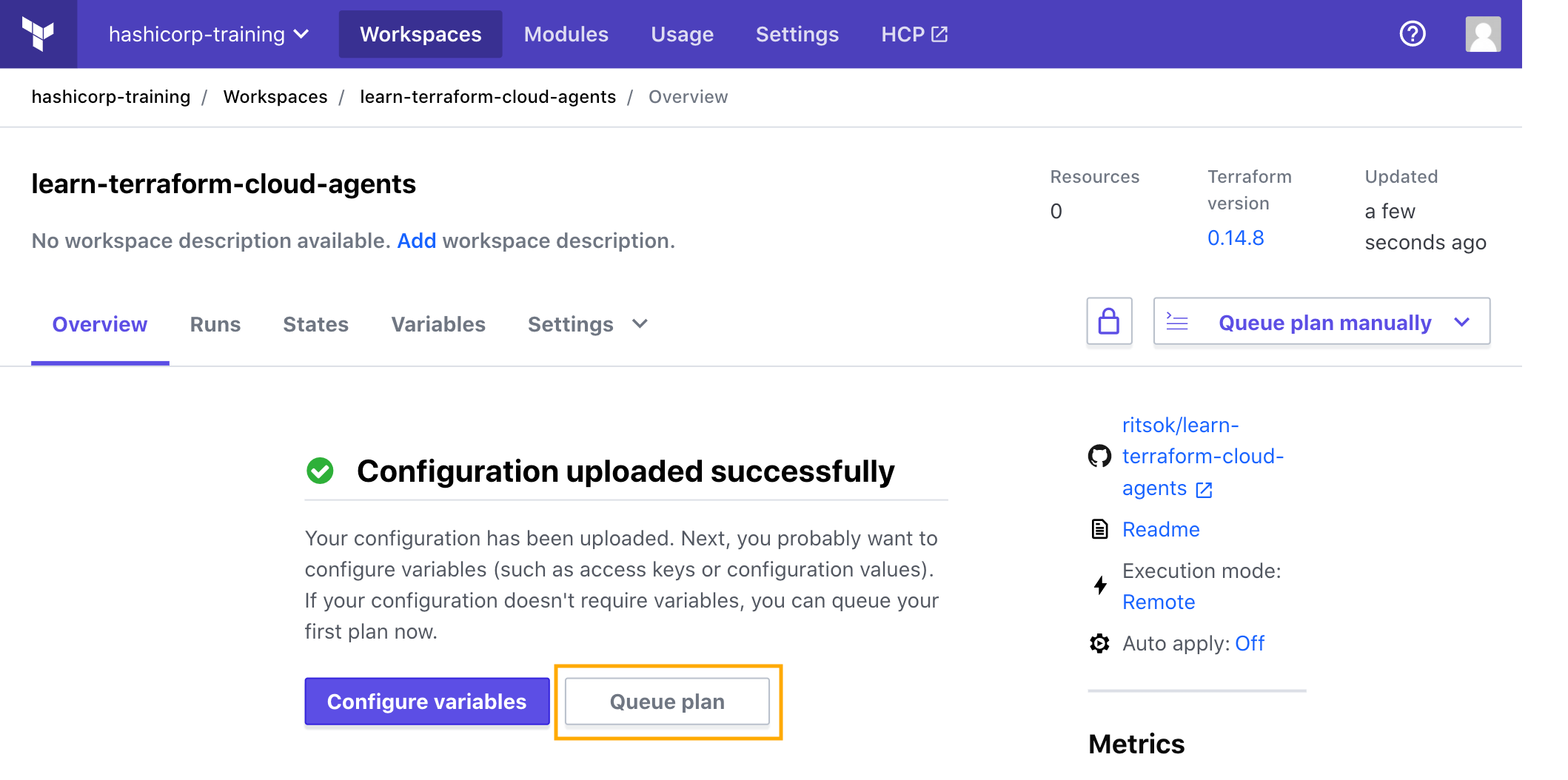The height and width of the screenshot is (780, 1568).
Task: Click Workspaces breadcrumb link
Action: pos(275,97)
